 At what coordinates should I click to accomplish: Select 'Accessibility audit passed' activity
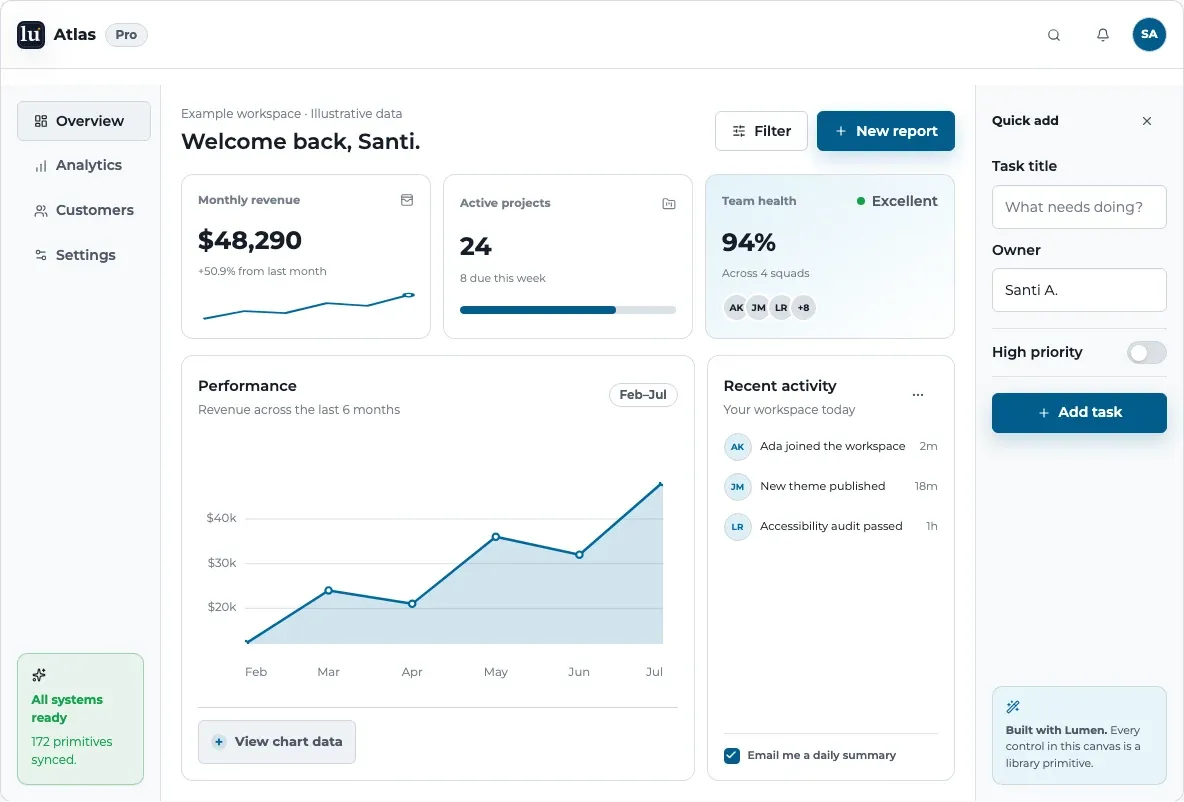coord(831,526)
